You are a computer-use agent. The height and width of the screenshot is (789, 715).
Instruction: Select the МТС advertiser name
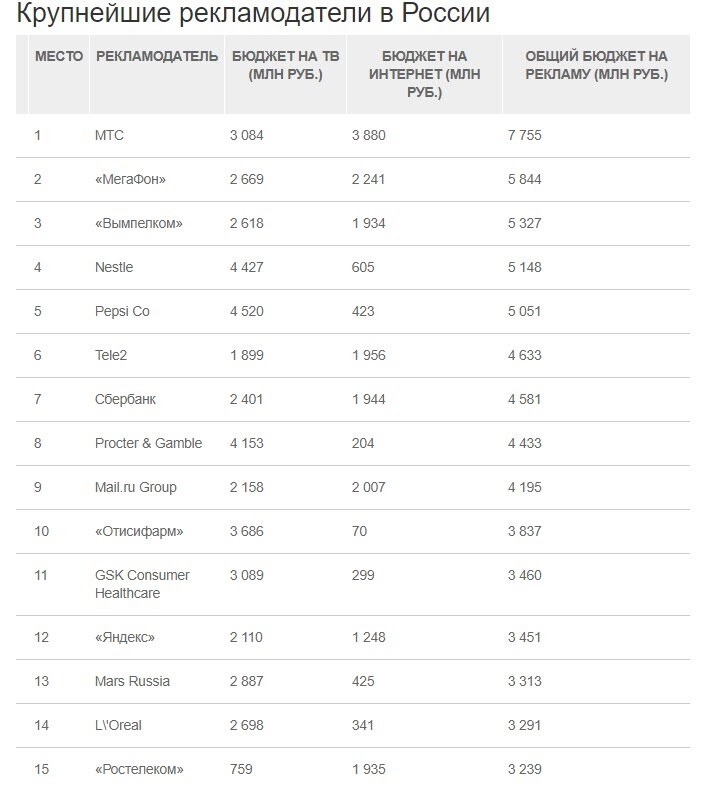tap(110, 135)
